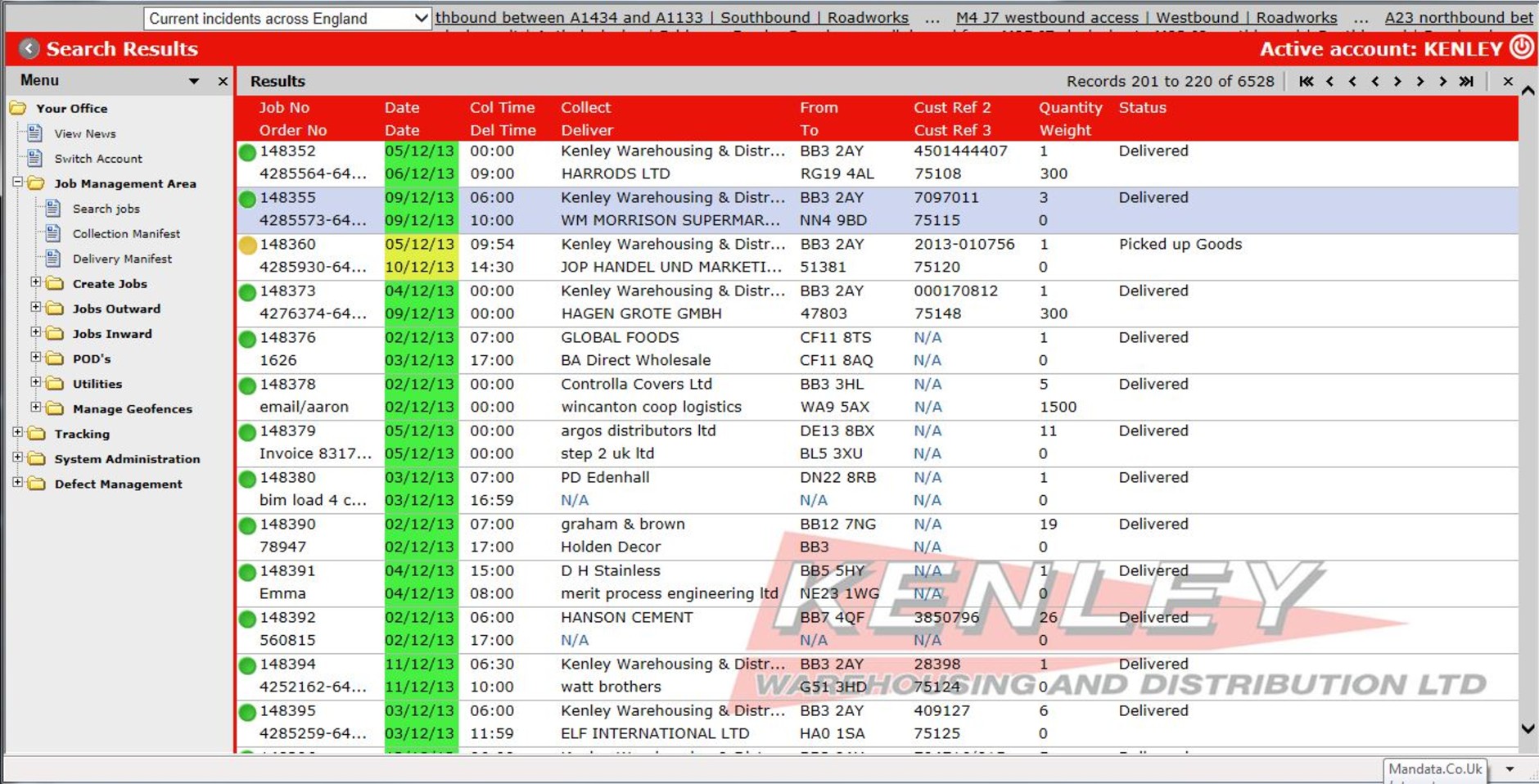Viewport: 1539px width, 784px height.
Task: Open the status bar dropdown arrow beside Mandata.Co.Uk
Action: coord(1510,769)
